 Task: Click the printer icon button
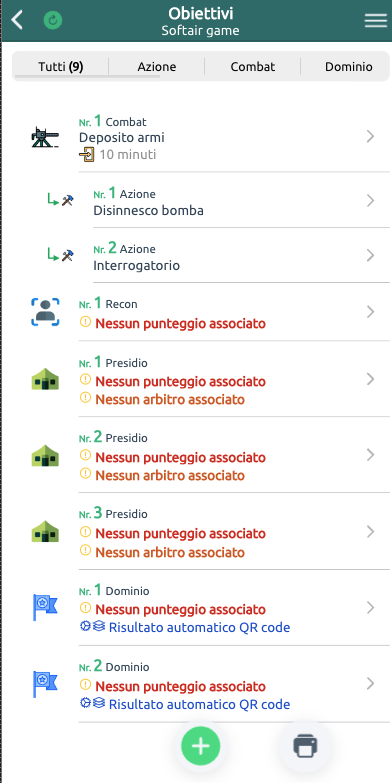305,747
